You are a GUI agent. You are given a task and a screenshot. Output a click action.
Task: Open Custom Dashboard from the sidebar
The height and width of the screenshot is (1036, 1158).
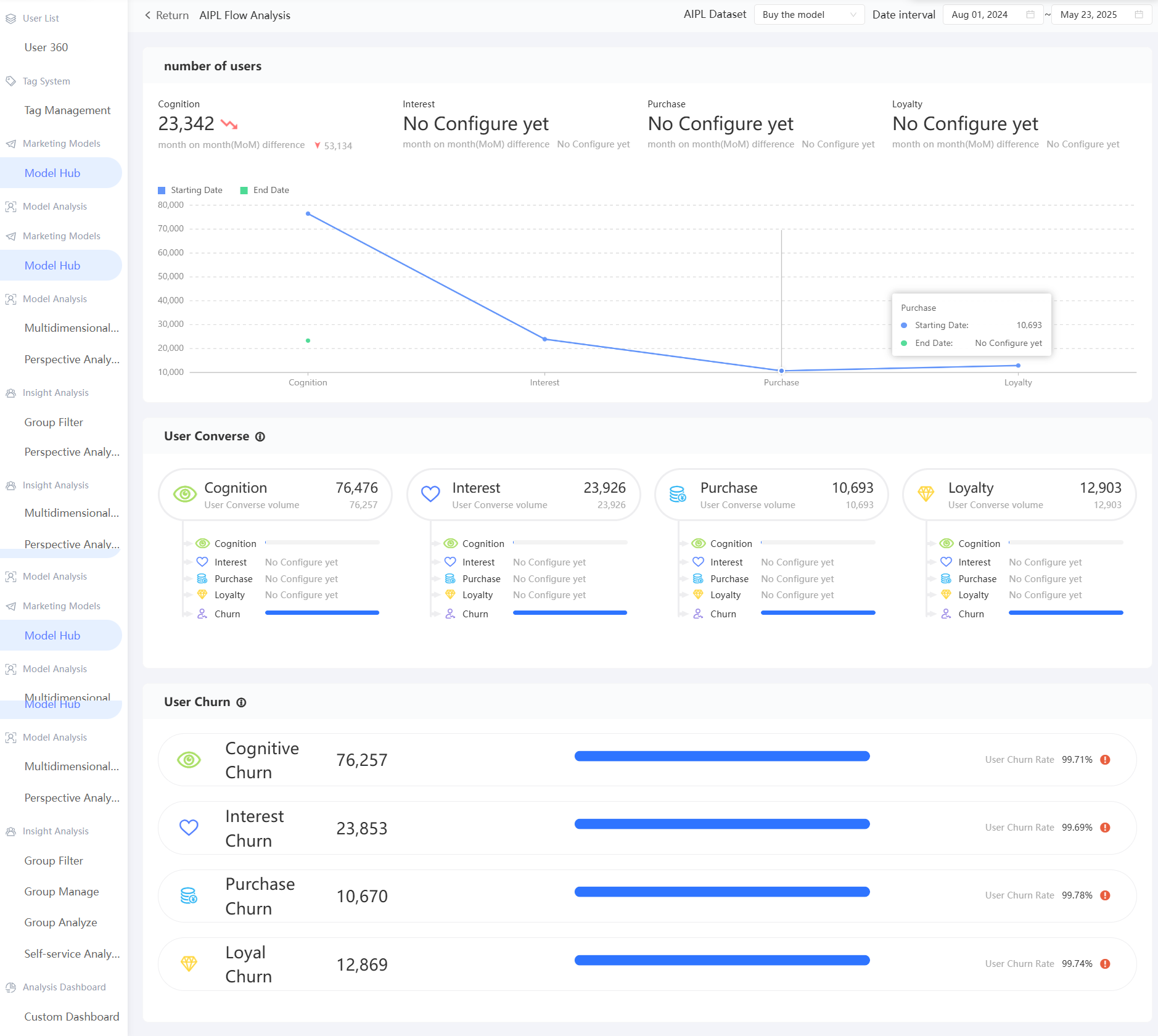[x=72, y=1017]
